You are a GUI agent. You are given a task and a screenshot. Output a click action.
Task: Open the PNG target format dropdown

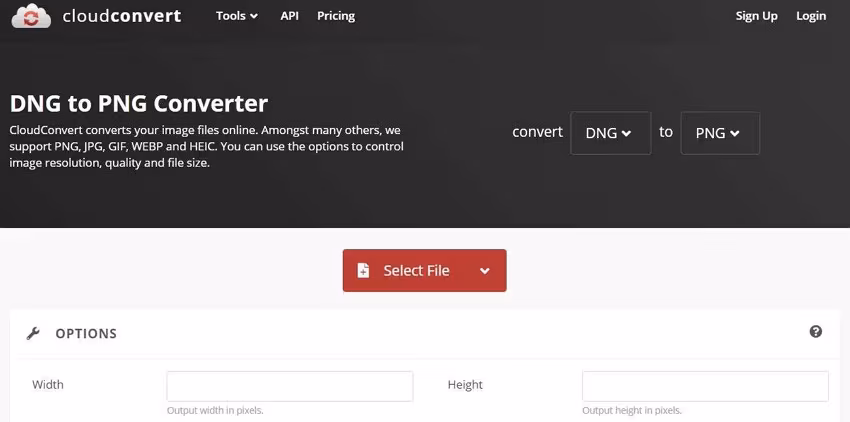720,133
